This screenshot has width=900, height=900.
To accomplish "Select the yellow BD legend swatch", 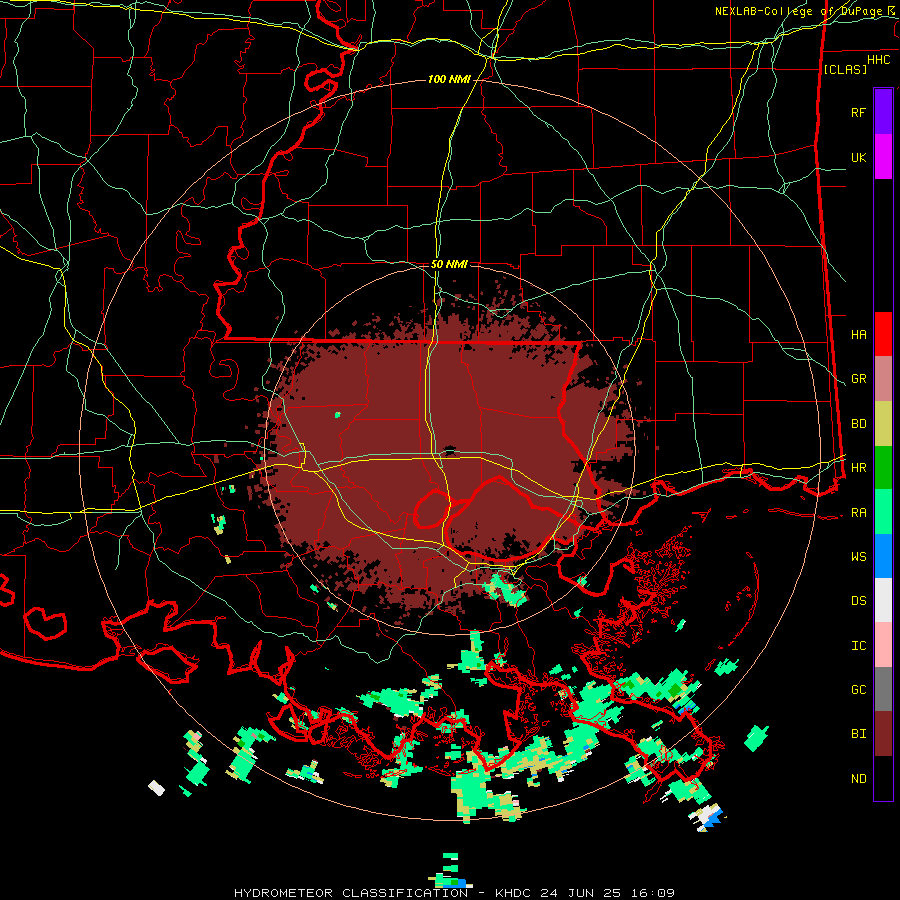I will coord(883,424).
